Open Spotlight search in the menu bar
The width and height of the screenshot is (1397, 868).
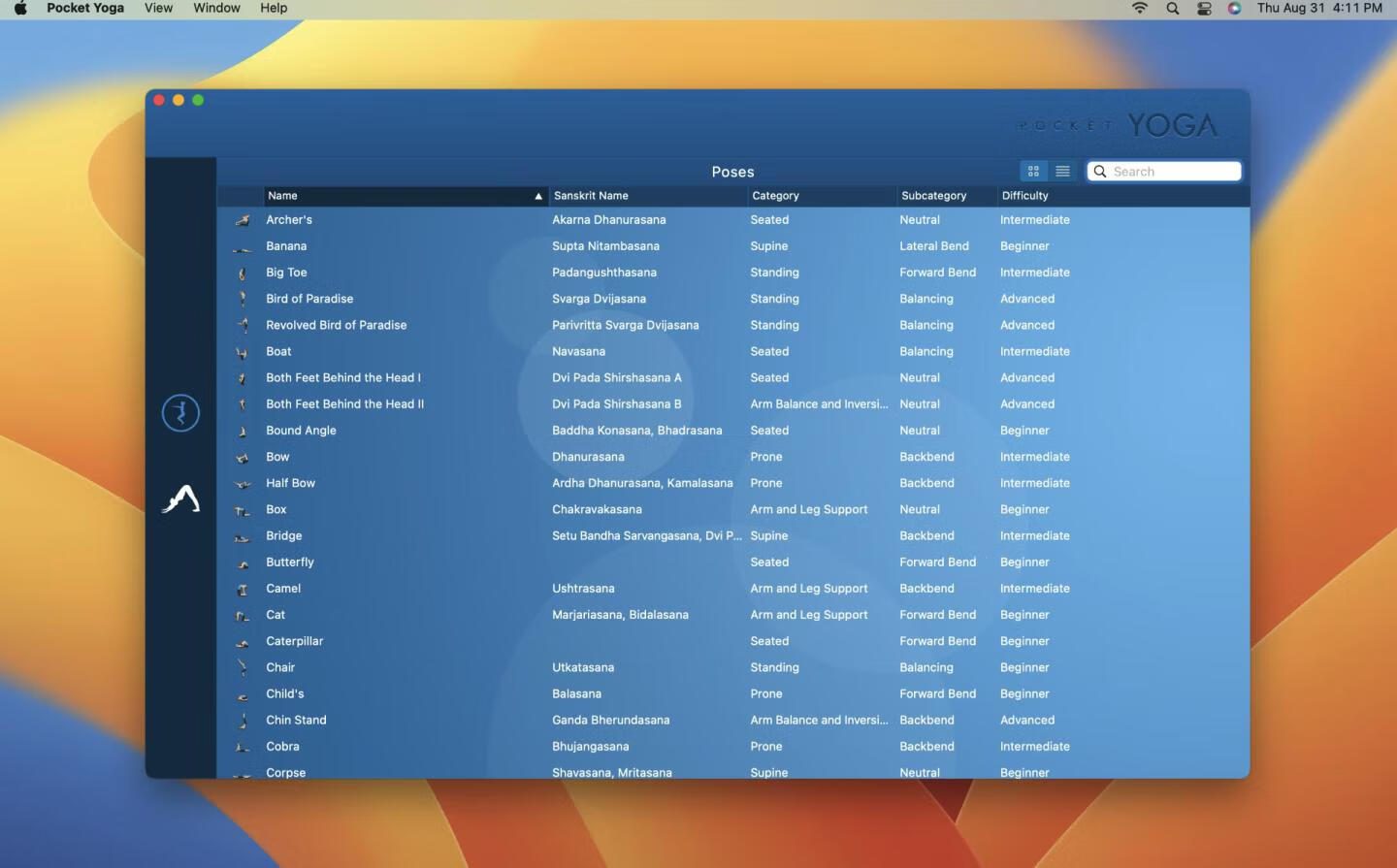point(1173,8)
